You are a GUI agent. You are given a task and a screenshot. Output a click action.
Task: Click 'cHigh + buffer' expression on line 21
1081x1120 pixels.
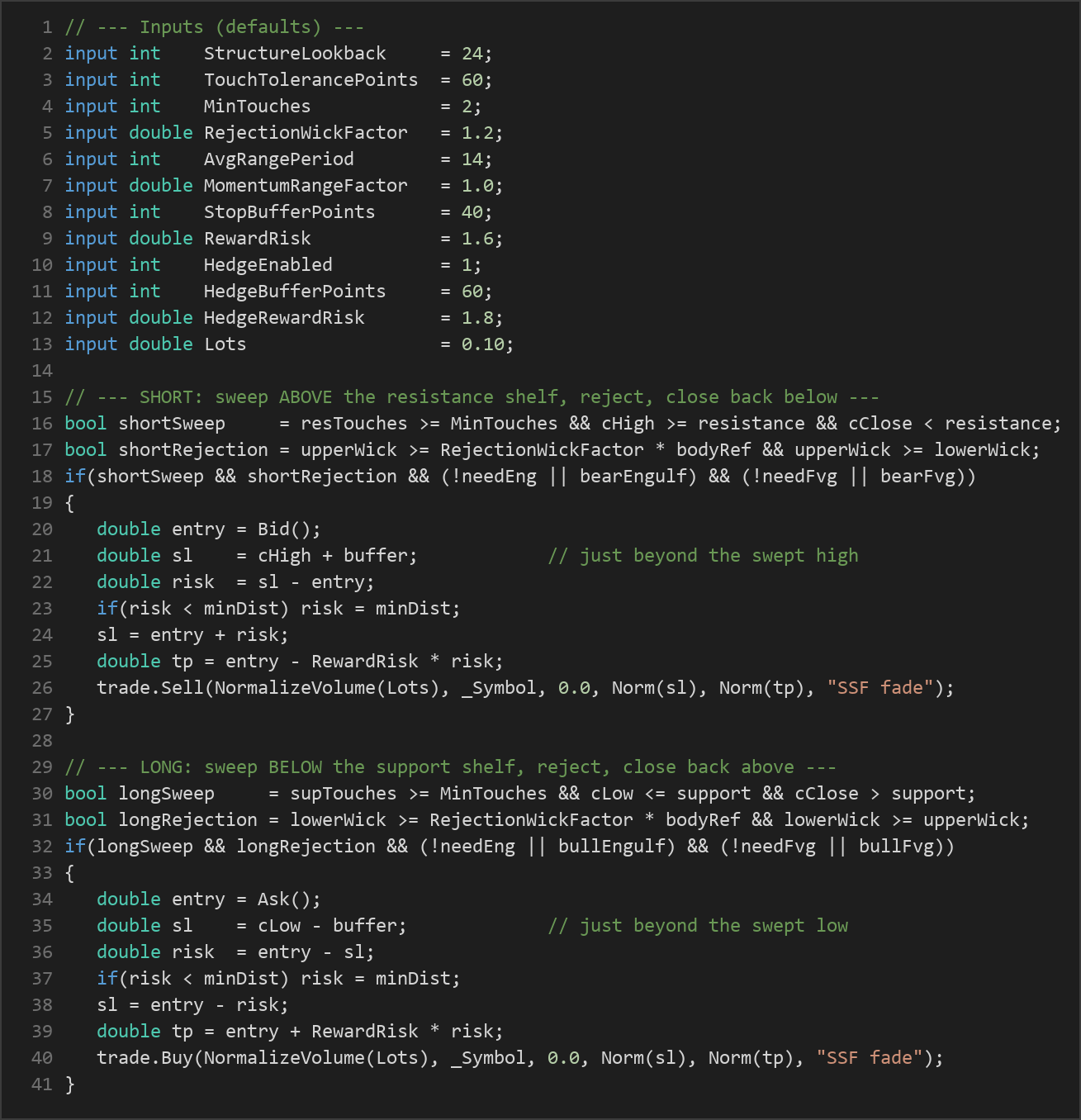(333, 556)
